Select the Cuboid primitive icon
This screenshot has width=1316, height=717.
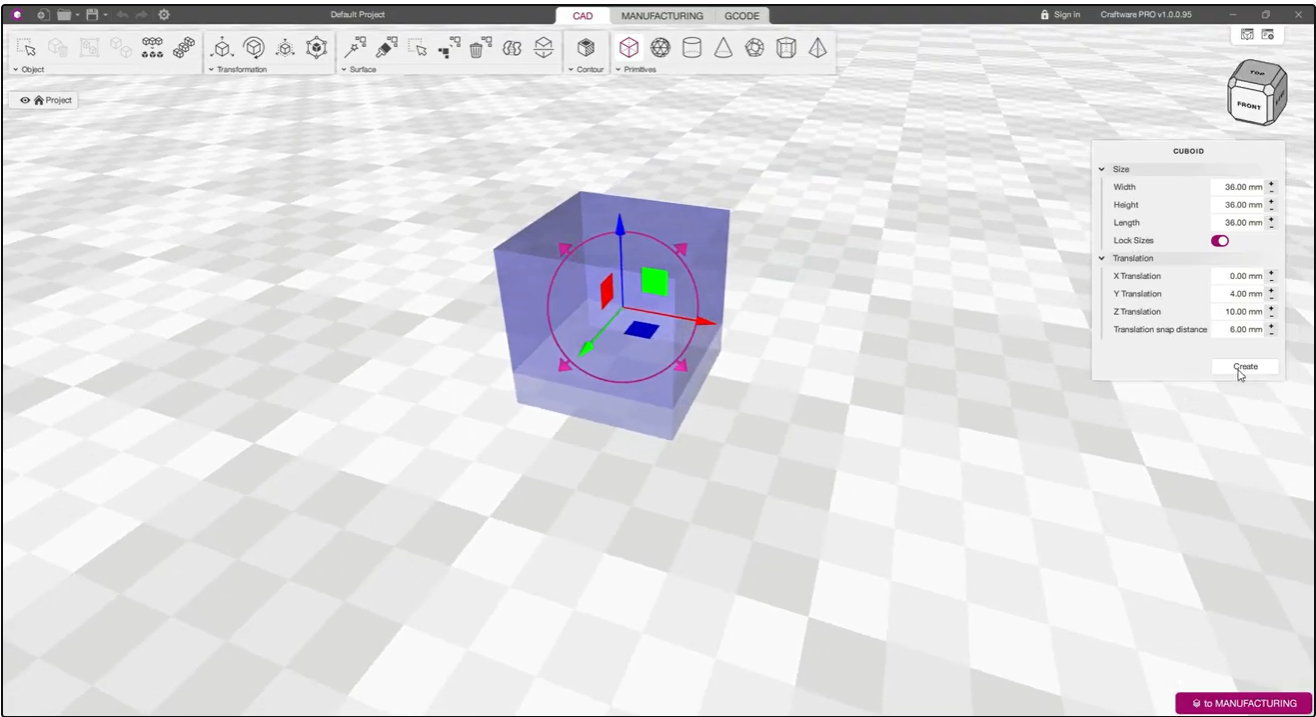(629, 47)
